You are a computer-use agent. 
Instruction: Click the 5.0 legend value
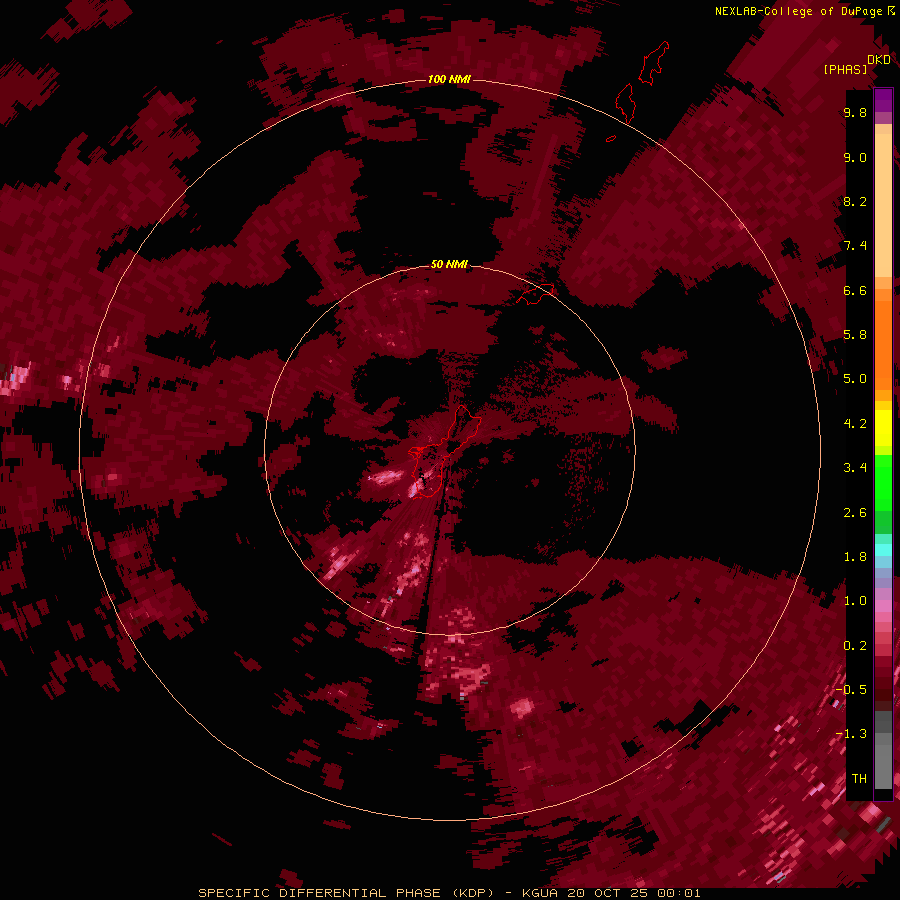pyautogui.click(x=855, y=379)
